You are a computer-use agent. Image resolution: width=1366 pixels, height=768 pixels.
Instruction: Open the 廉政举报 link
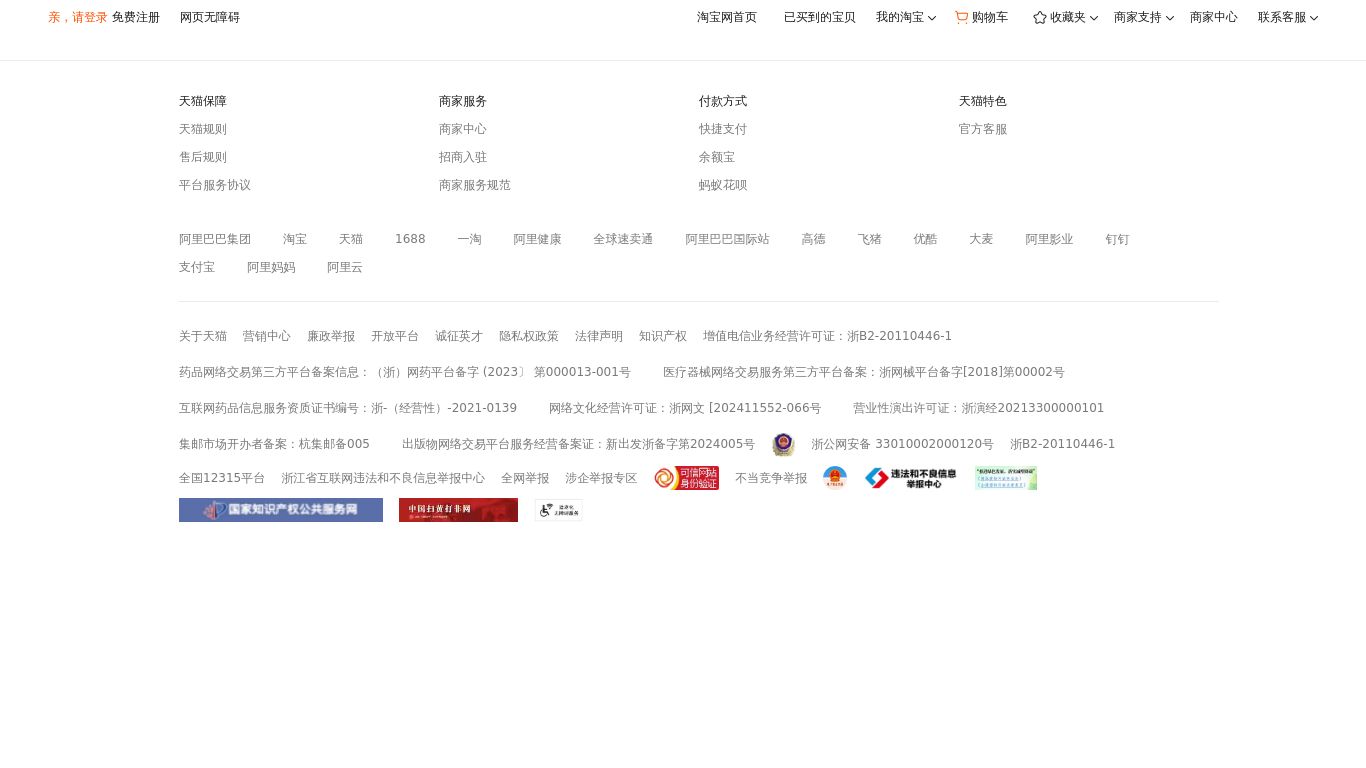pyautogui.click(x=331, y=336)
